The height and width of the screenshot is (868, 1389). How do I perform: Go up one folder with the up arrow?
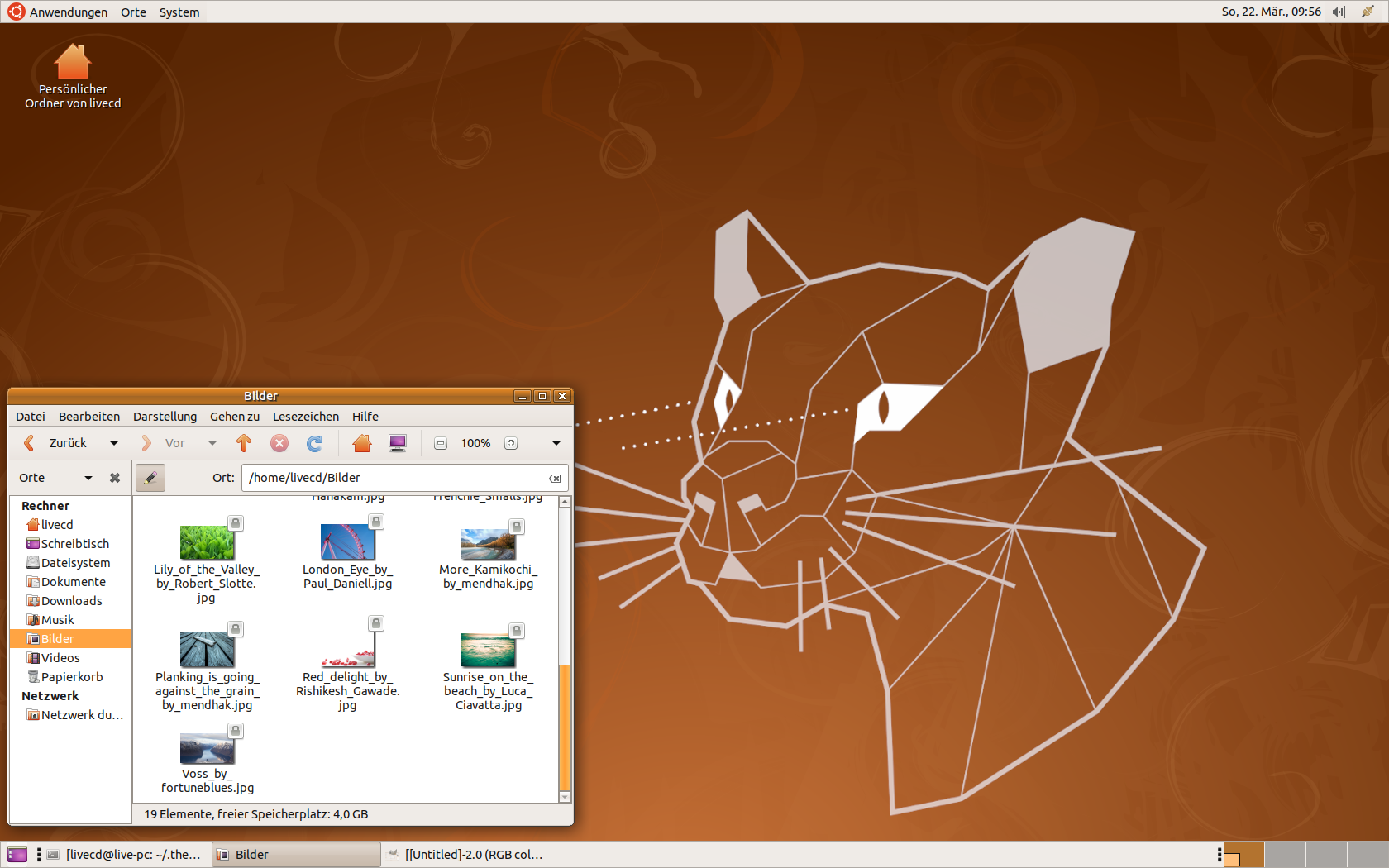[244, 443]
